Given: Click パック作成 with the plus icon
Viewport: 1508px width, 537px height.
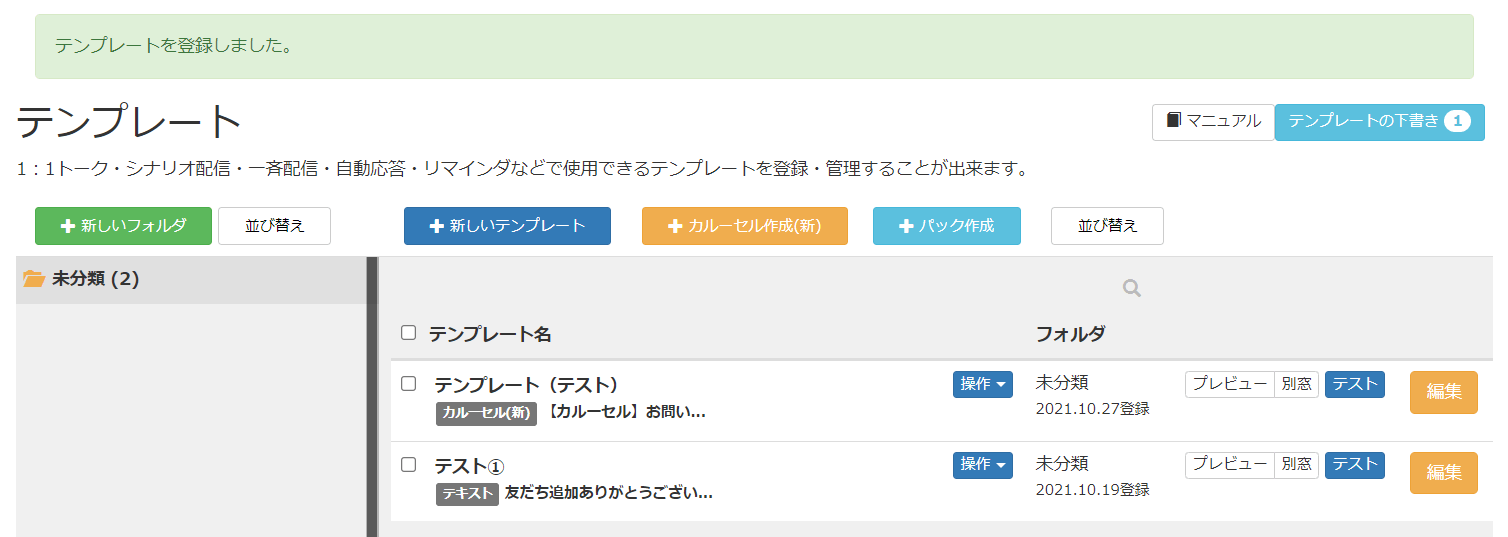Looking at the screenshot, I should tap(947, 226).
